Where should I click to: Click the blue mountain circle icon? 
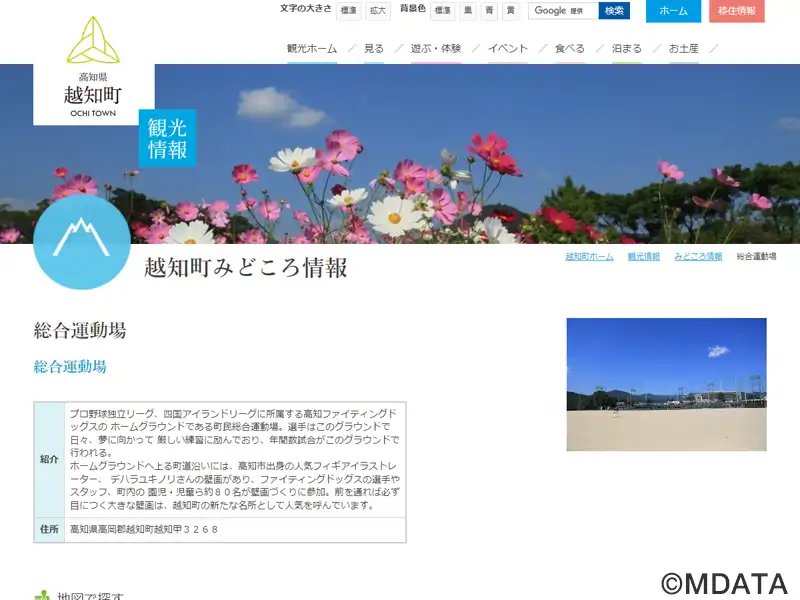pyautogui.click(x=82, y=242)
